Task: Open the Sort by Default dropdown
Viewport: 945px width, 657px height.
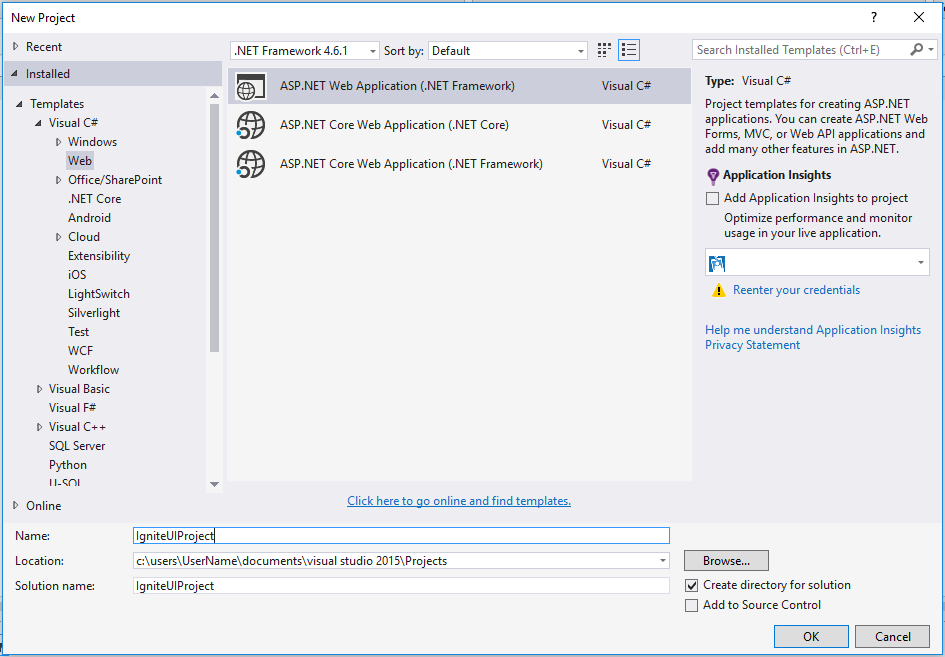Action: [x=508, y=50]
